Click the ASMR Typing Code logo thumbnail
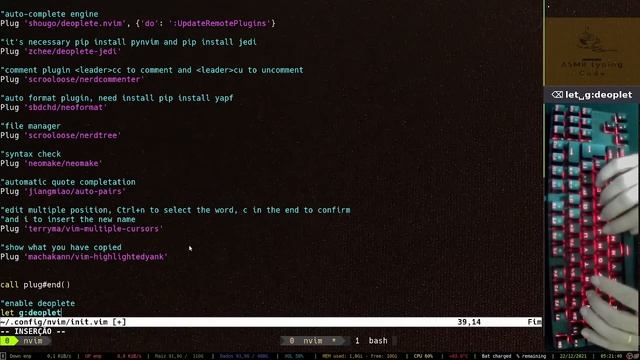The height and width of the screenshot is (360, 640). 592,51
